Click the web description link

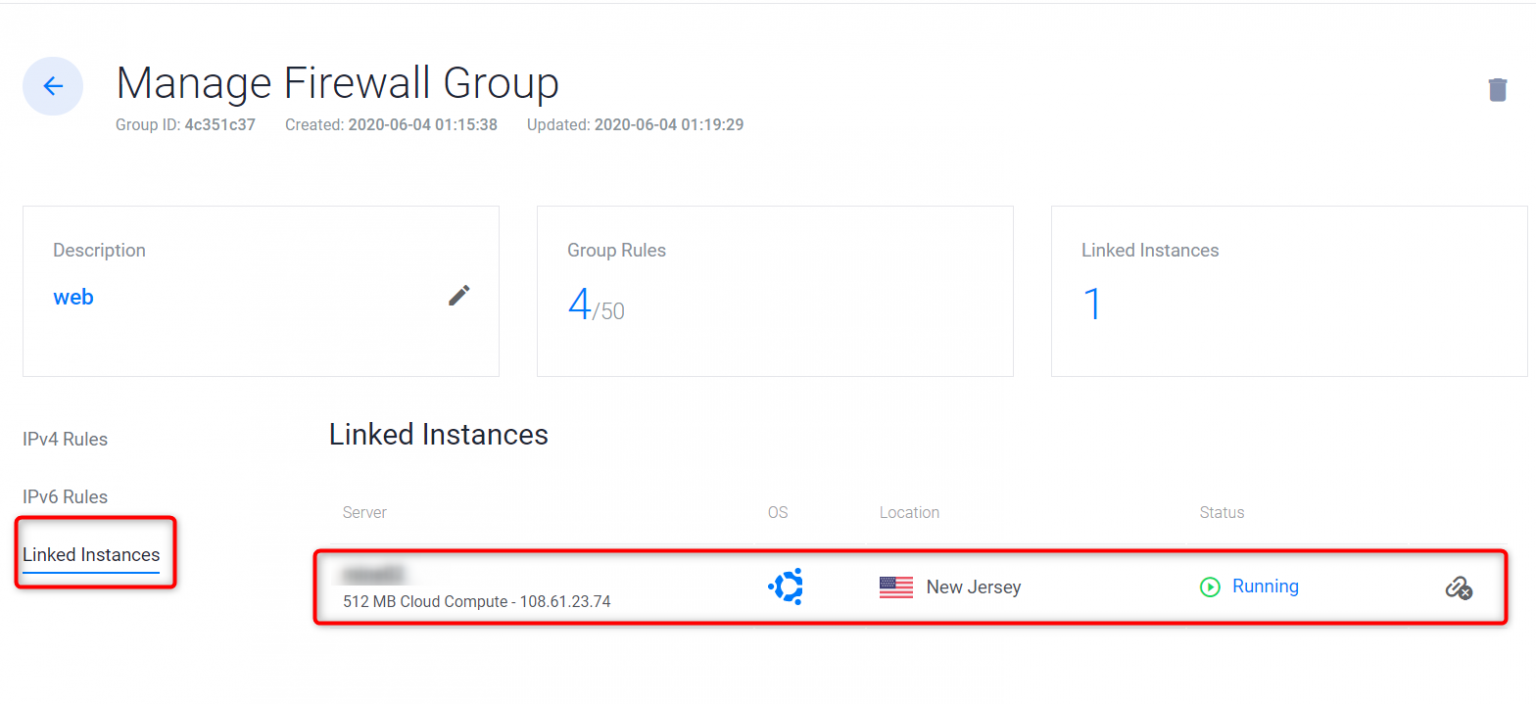coord(72,296)
